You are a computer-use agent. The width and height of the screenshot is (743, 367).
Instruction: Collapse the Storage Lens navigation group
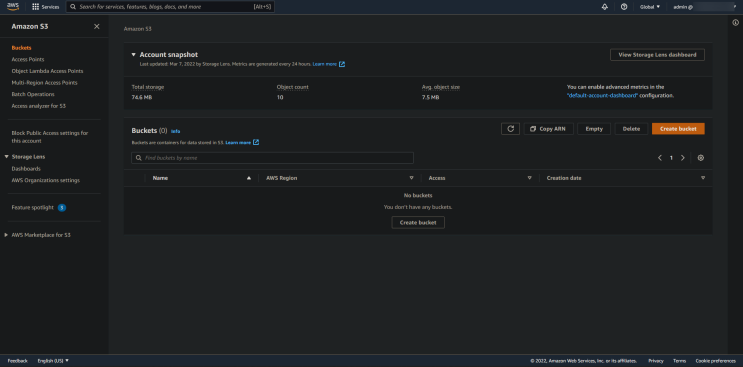coord(7,157)
